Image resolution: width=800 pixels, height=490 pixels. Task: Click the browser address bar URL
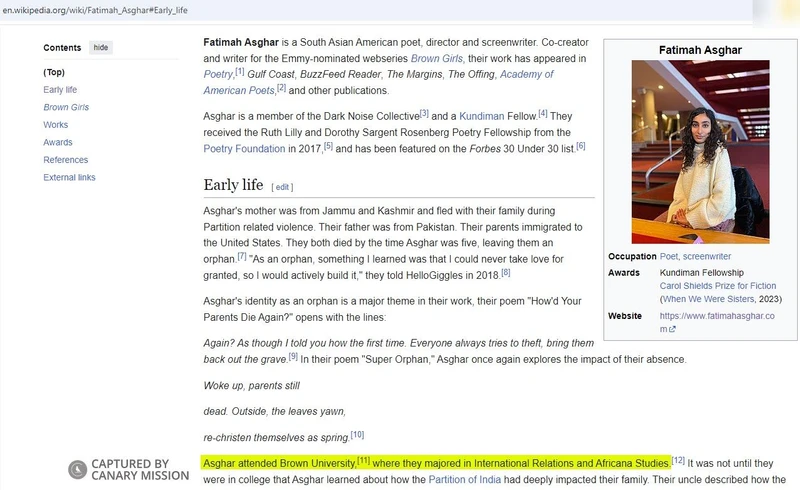click(95, 10)
